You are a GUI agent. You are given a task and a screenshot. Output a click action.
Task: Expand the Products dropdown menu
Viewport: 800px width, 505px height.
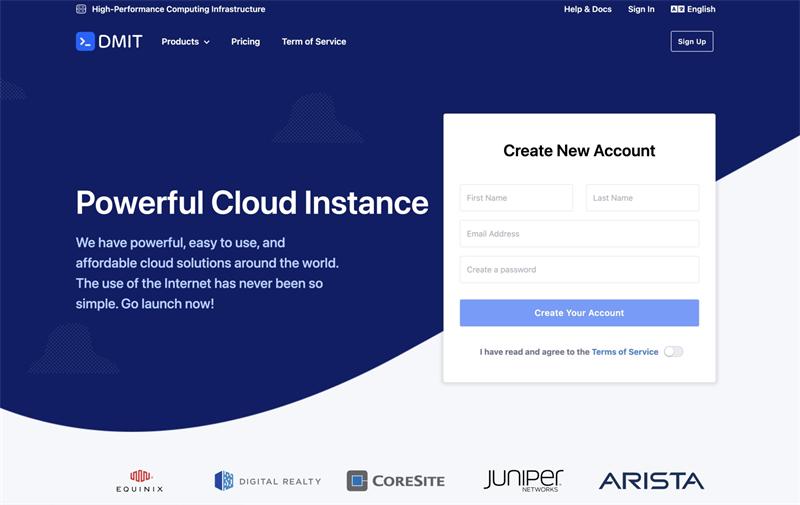click(185, 42)
